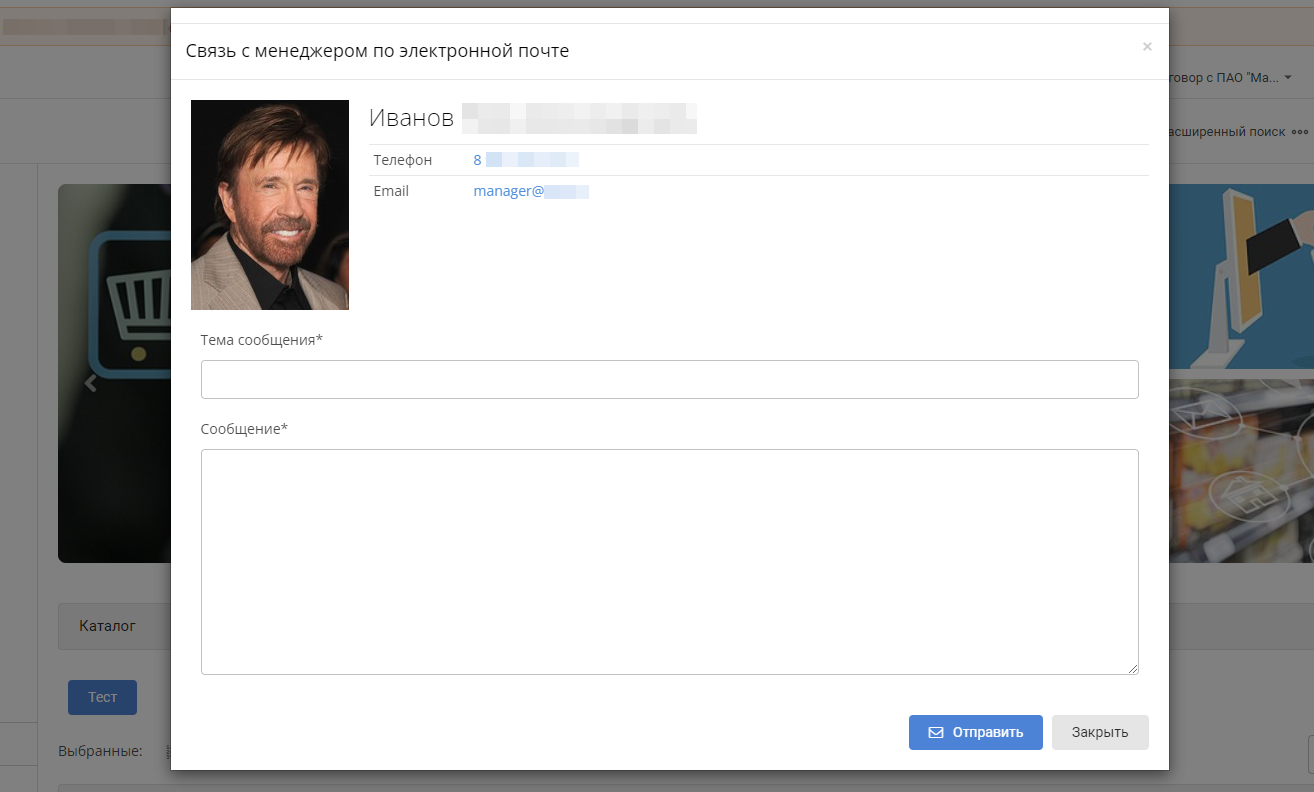This screenshot has width=1314, height=792.
Task: Click the envelope icon on Отправить
Action: click(x=936, y=732)
